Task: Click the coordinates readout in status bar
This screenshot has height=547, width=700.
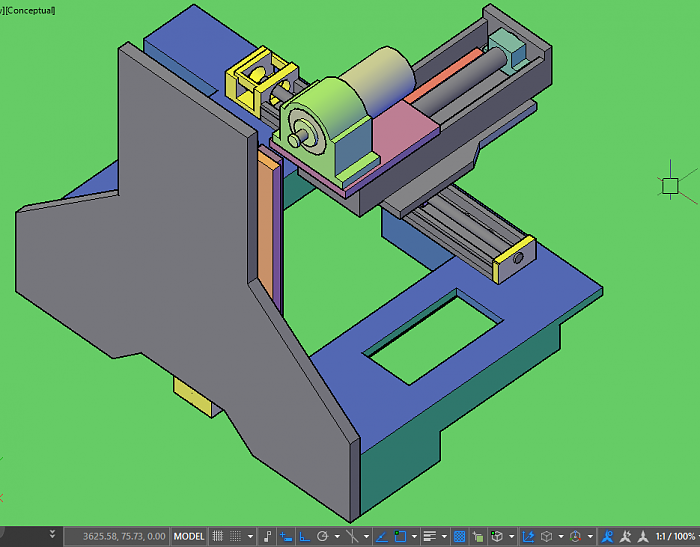Action: tap(124, 536)
